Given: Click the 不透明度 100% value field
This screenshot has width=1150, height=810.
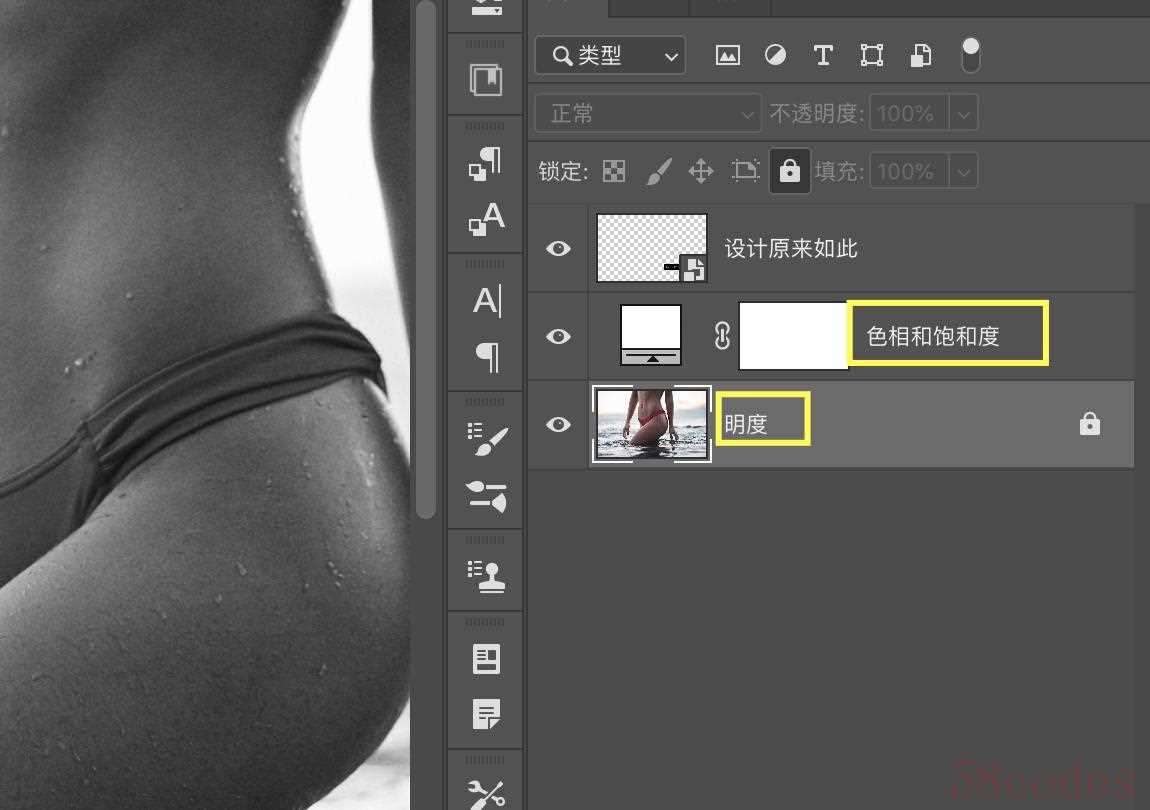Looking at the screenshot, I should click(909, 114).
